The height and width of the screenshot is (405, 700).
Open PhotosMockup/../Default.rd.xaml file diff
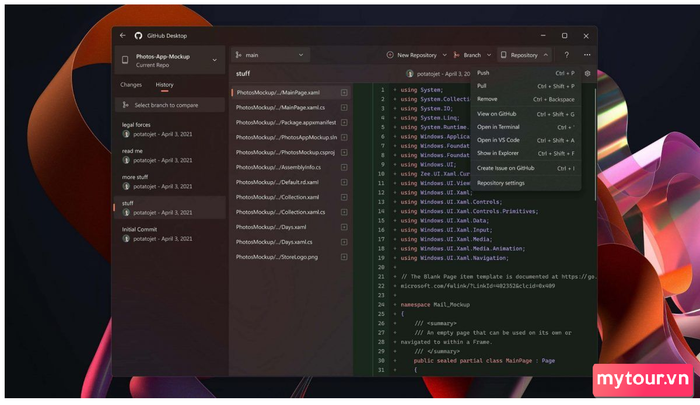[x=291, y=182]
